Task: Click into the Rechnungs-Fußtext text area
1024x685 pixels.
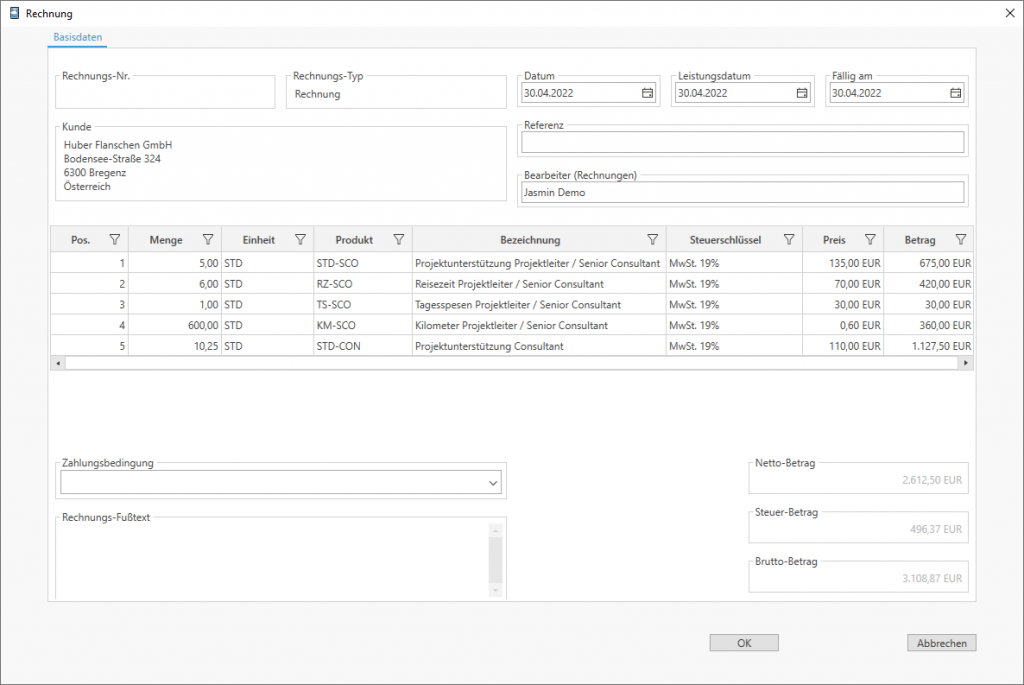Action: 274,560
